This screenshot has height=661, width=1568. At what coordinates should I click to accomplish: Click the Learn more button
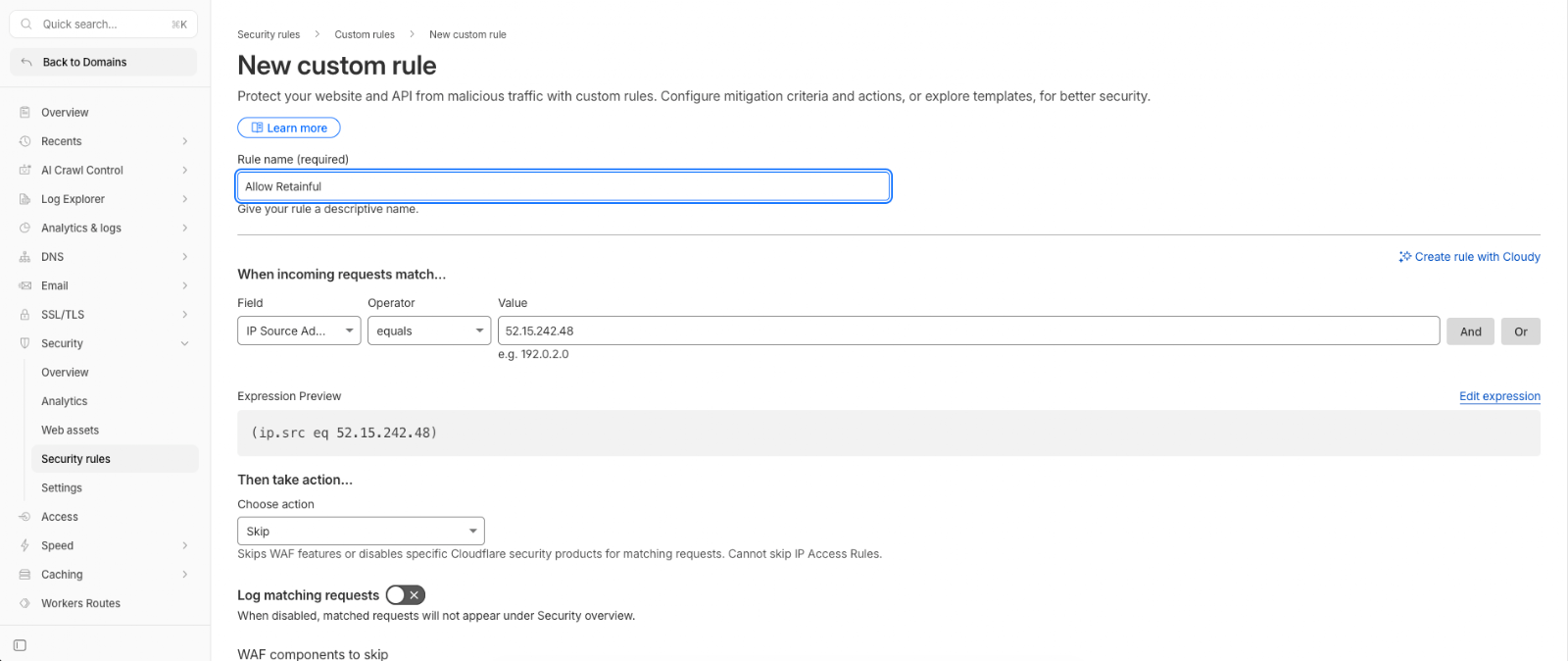tap(289, 127)
